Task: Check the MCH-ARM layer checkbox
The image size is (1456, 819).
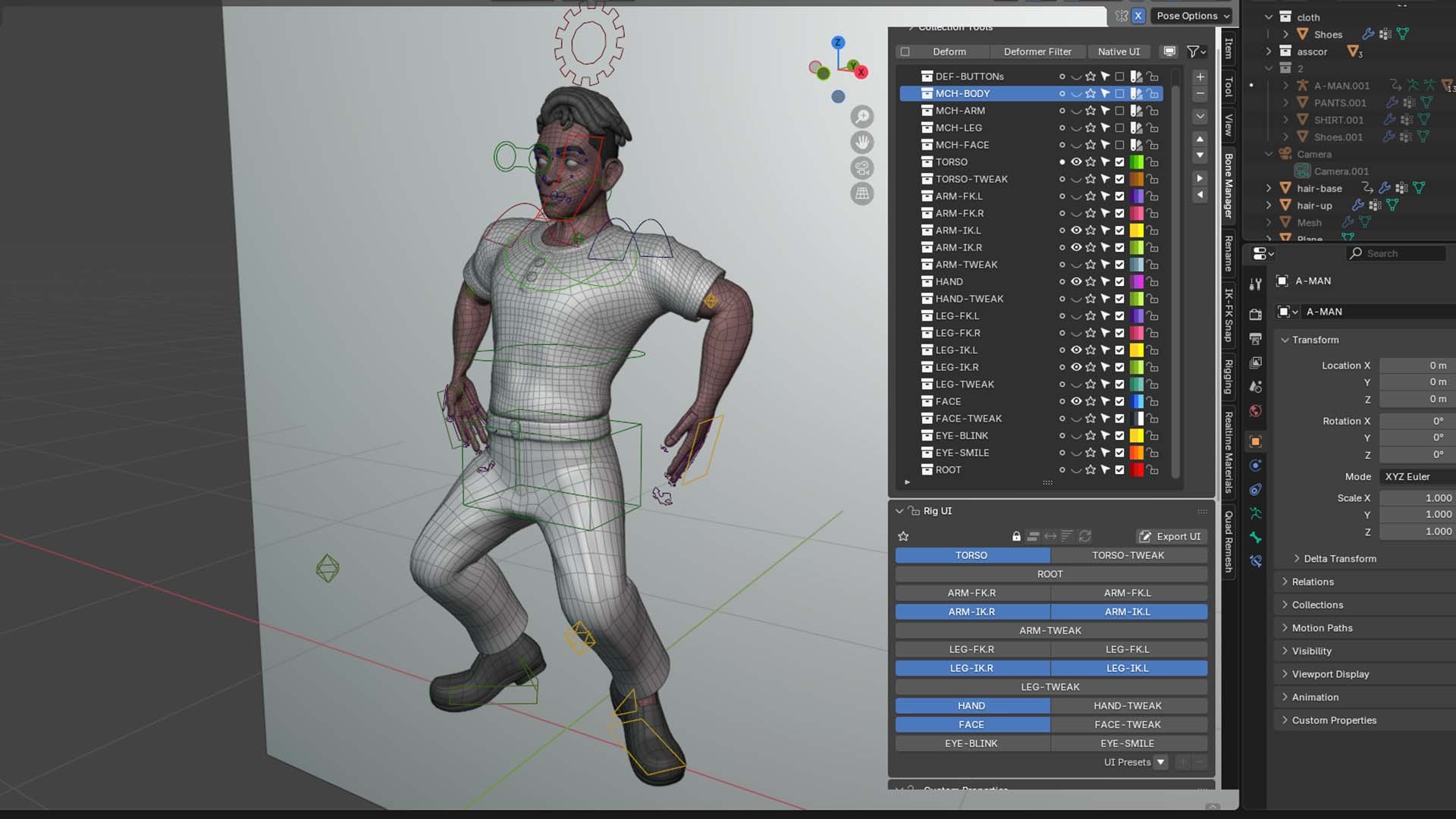Action: click(1119, 111)
